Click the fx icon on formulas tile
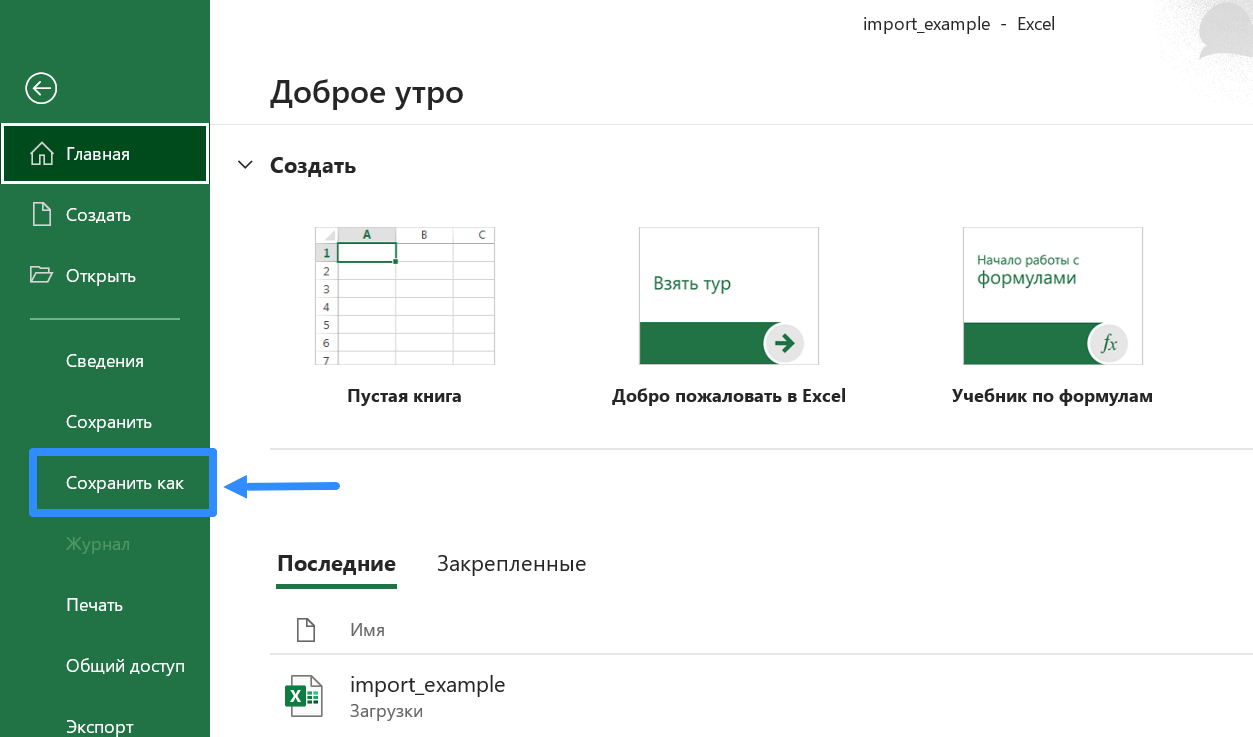Screen dimensions: 1253x737 click(x=1108, y=344)
